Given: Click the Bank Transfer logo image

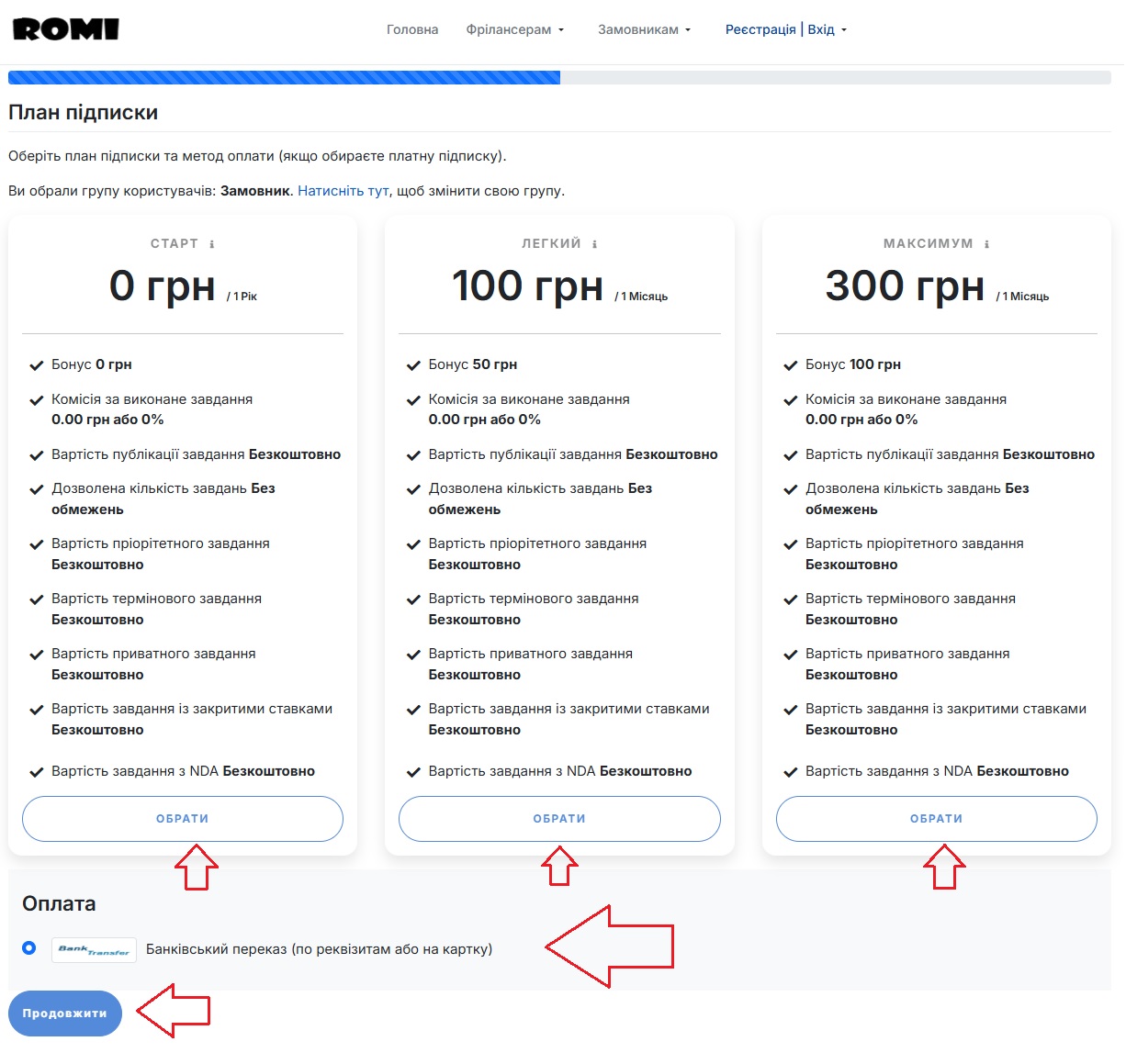Looking at the screenshot, I should pos(94,949).
